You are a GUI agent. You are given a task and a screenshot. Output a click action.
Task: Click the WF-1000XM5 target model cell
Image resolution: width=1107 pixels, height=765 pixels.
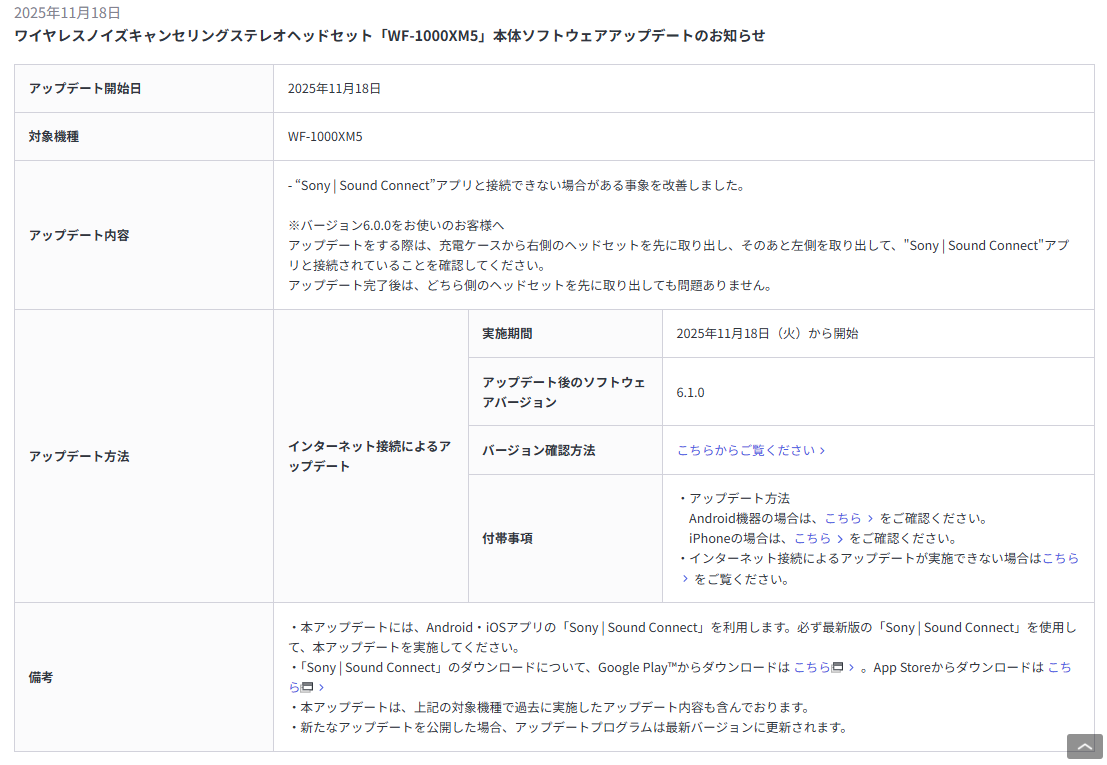325,137
